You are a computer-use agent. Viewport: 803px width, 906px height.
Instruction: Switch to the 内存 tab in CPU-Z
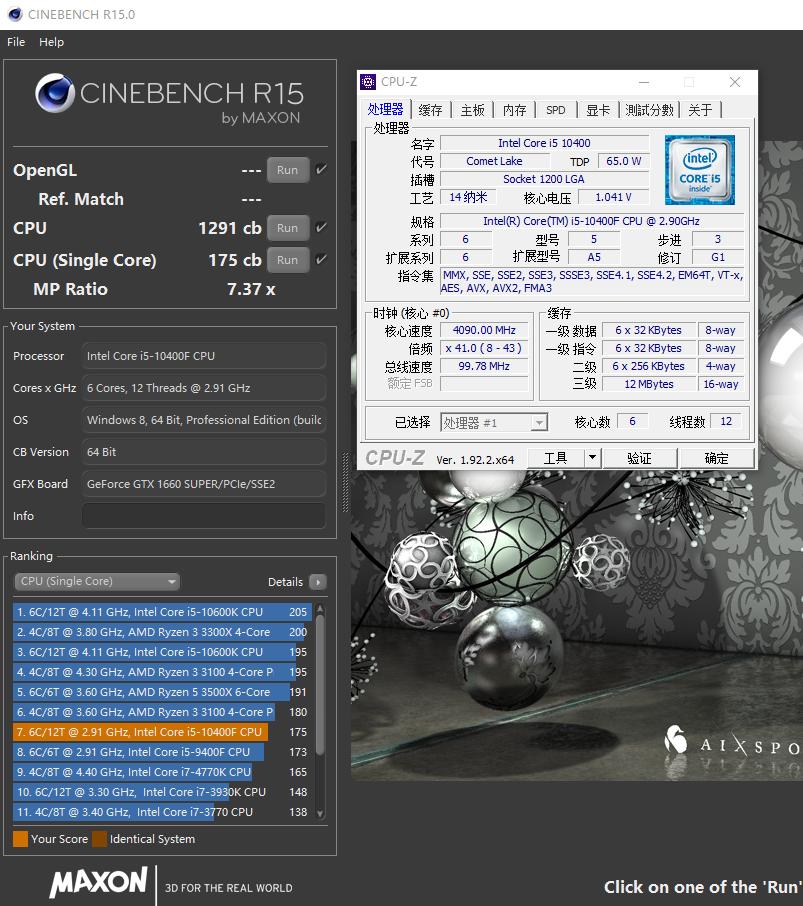point(514,110)
